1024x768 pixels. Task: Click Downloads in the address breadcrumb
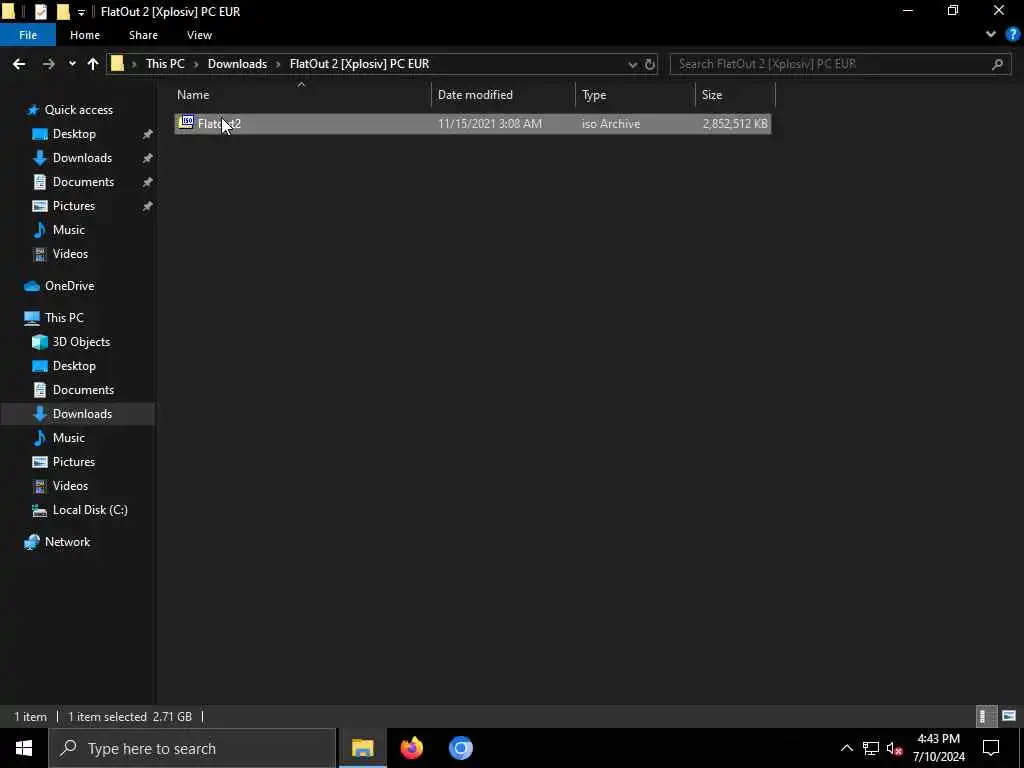click(x=237, y=64)
